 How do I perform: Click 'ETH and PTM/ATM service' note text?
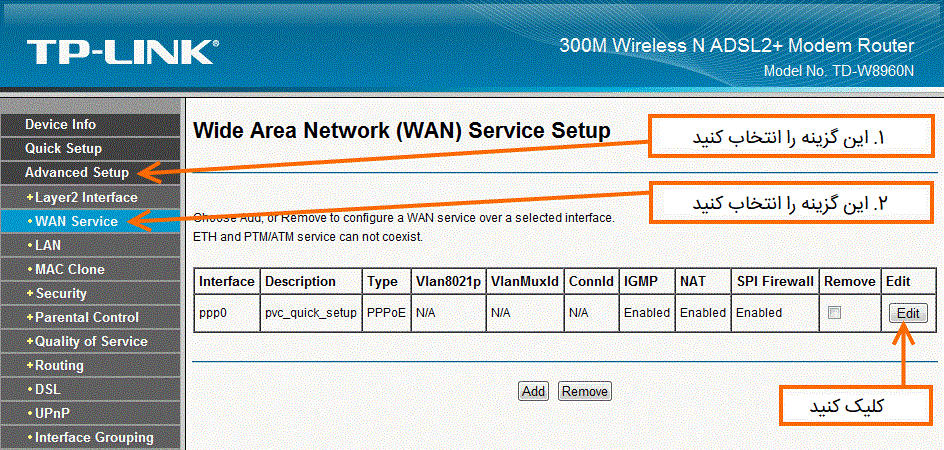(308, 237)
